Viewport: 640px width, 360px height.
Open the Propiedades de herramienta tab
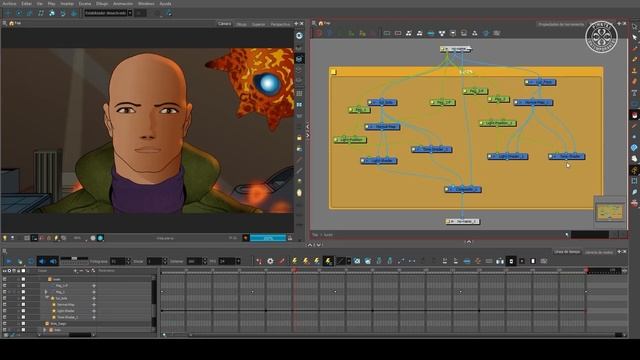(x=561, y=24)
